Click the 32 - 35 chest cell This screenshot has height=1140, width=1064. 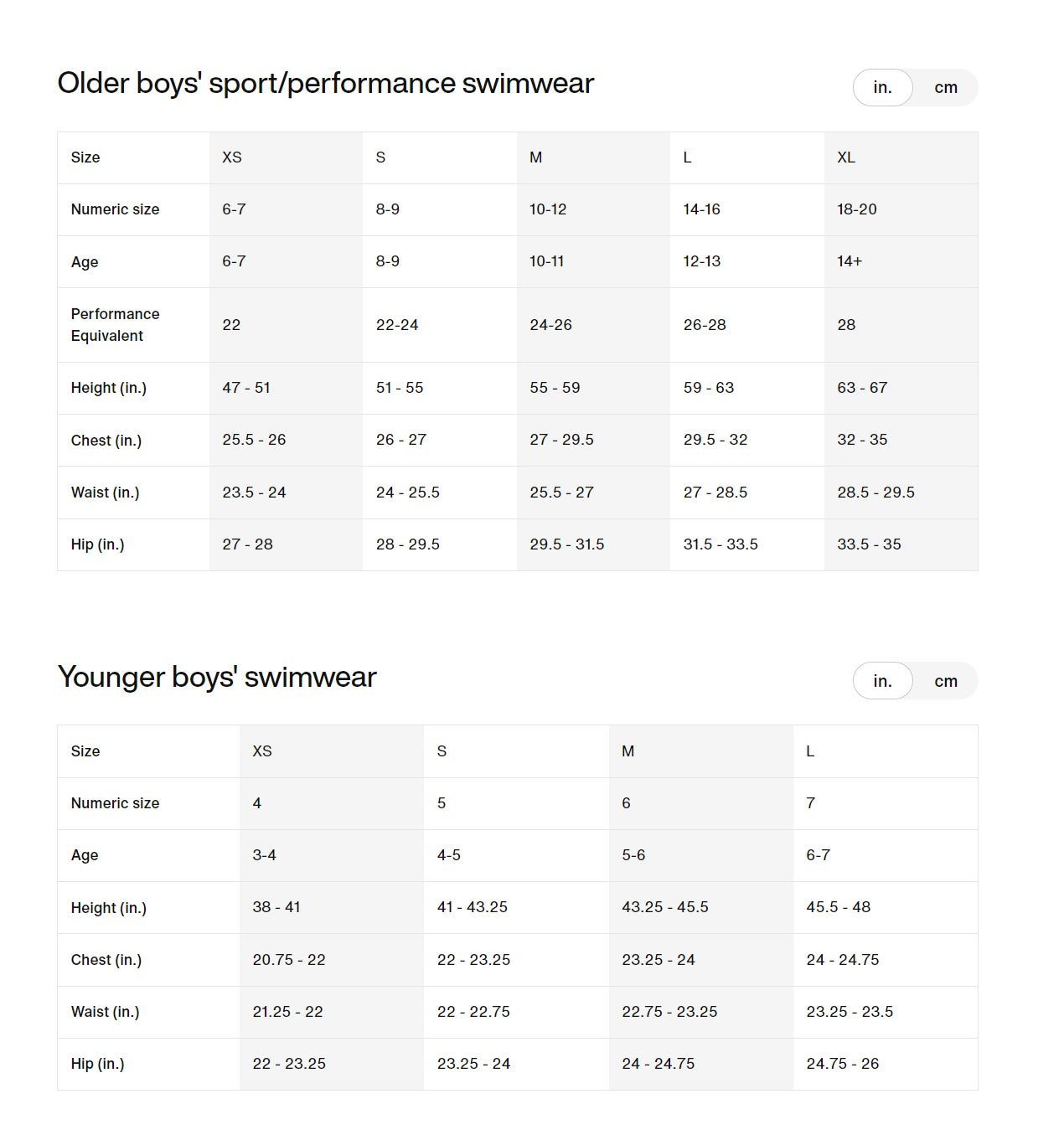861,440
